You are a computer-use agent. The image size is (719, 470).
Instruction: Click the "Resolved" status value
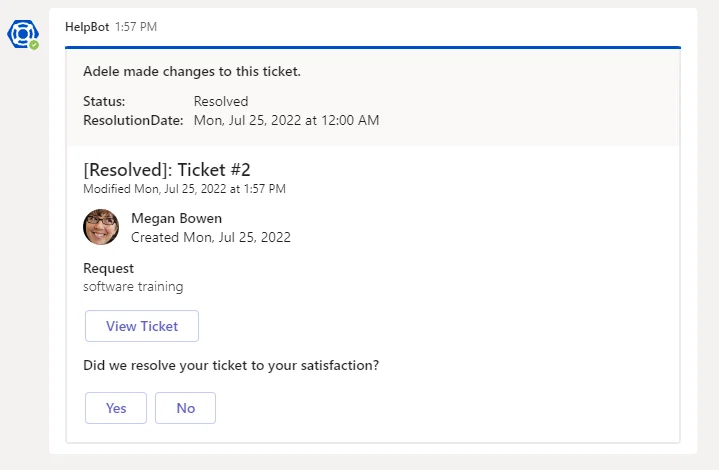point(221,101)
